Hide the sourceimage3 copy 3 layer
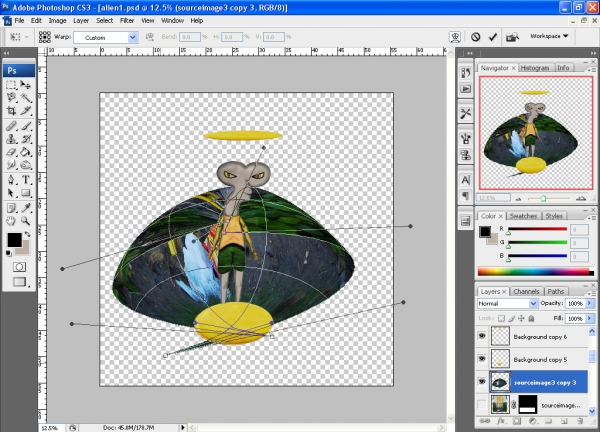 click(x=482, y=382)
